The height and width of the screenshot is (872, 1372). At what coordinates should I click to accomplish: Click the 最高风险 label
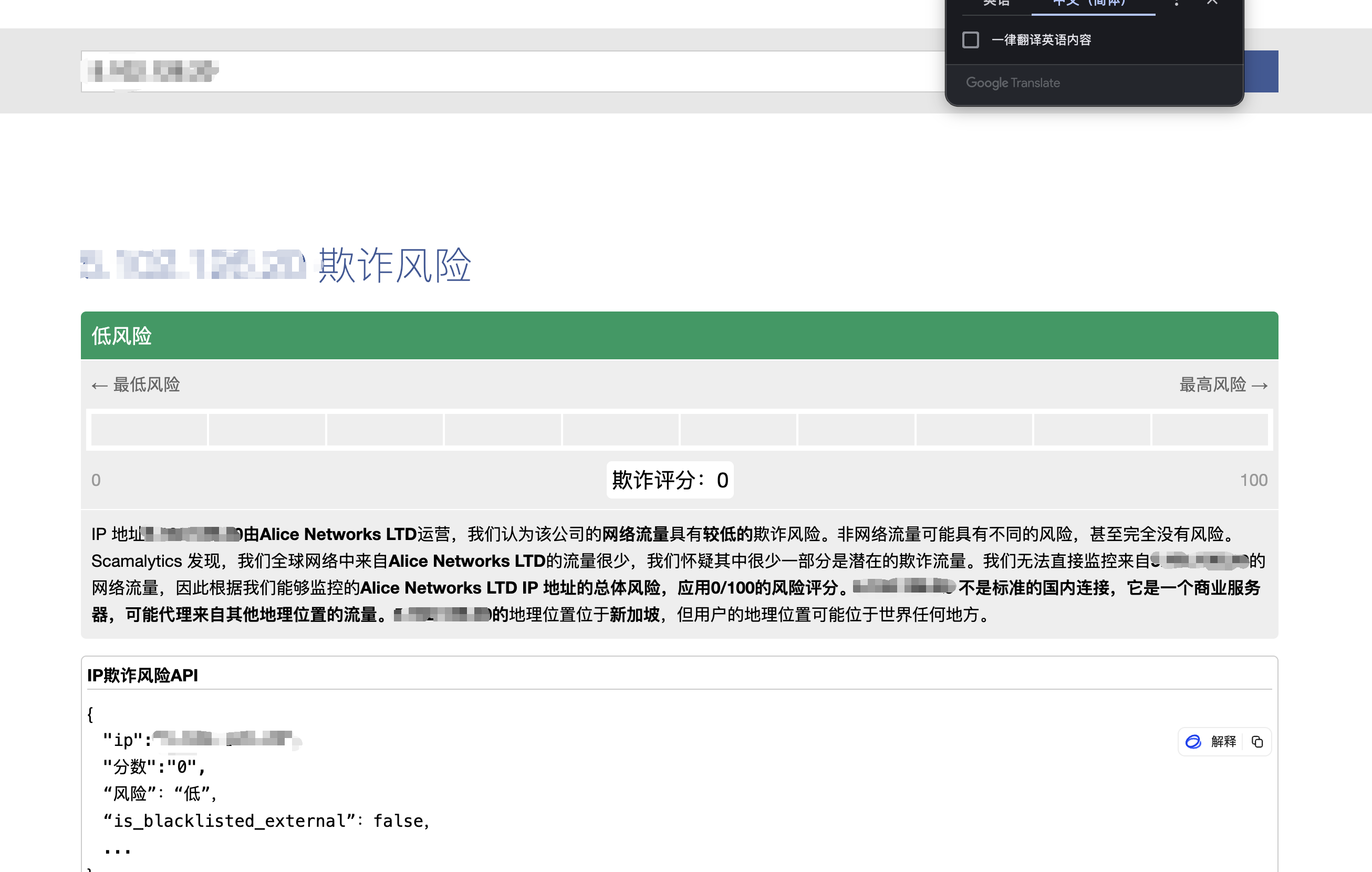pos(1223,385)
